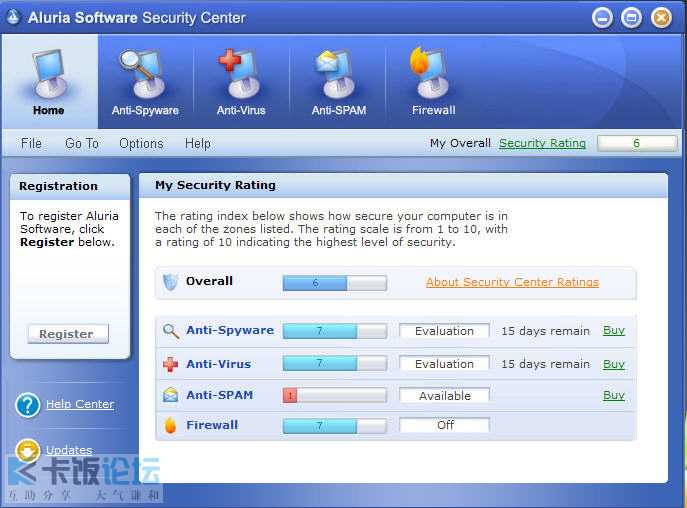The height and width of the screenshot is (508, 687).
Task: Click the Register button
Action: pos(68,334)
